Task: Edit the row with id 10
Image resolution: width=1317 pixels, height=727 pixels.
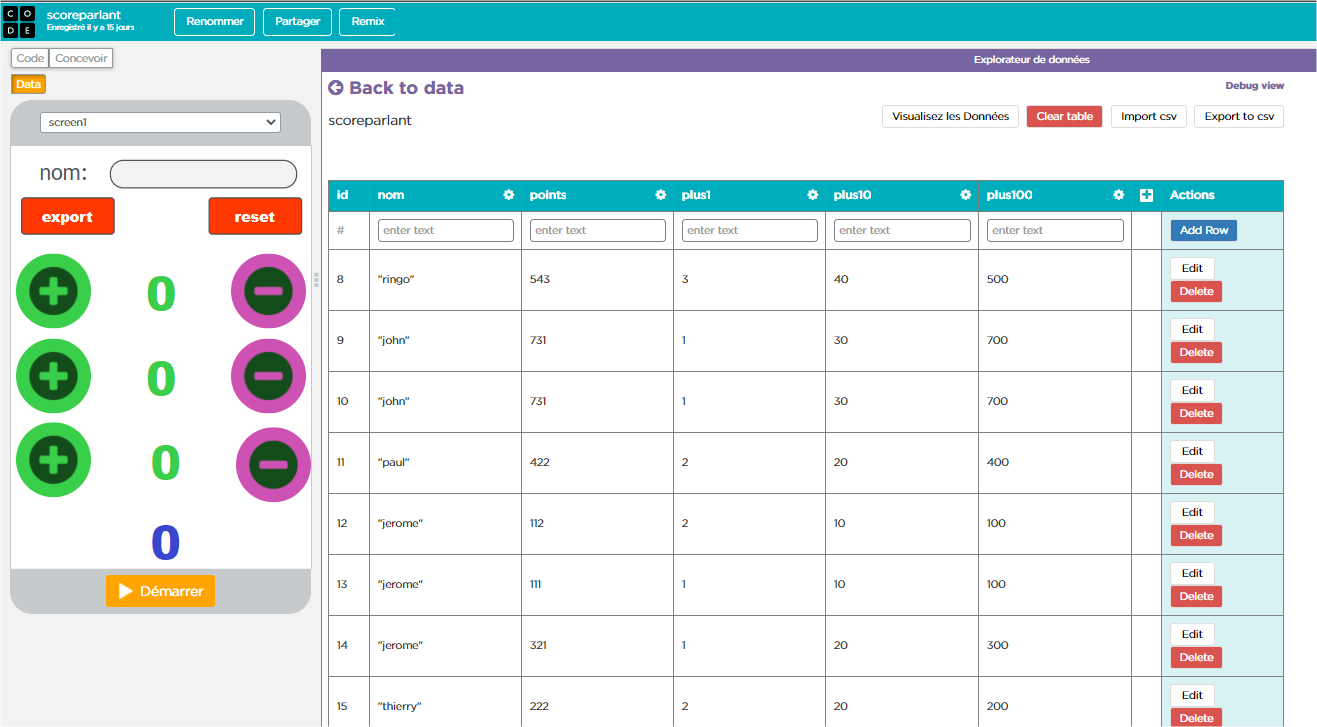Action: click(x=1192, y=390)
